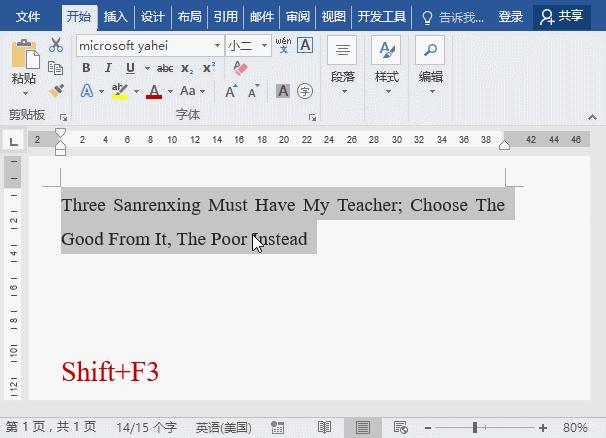Click the 登录 sign in link
Screen dimensions: 606x438
pyautogui.click(x=511, y=17)
